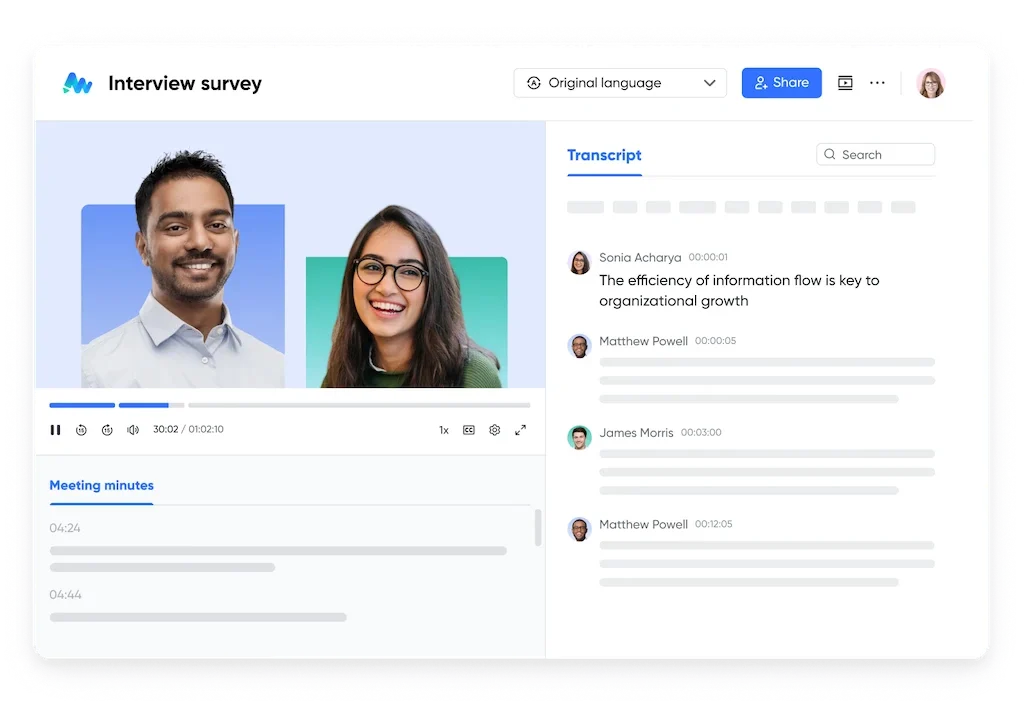
Task: Click the magnifier icon in Search
Action: click(x=829, y=154)
